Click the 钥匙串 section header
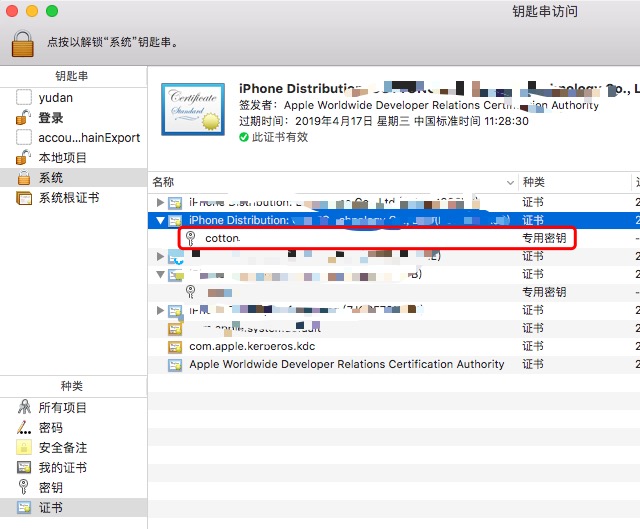The width and height of the screenshot is (640, 529). pyautogui.click(x=71, y=76)
